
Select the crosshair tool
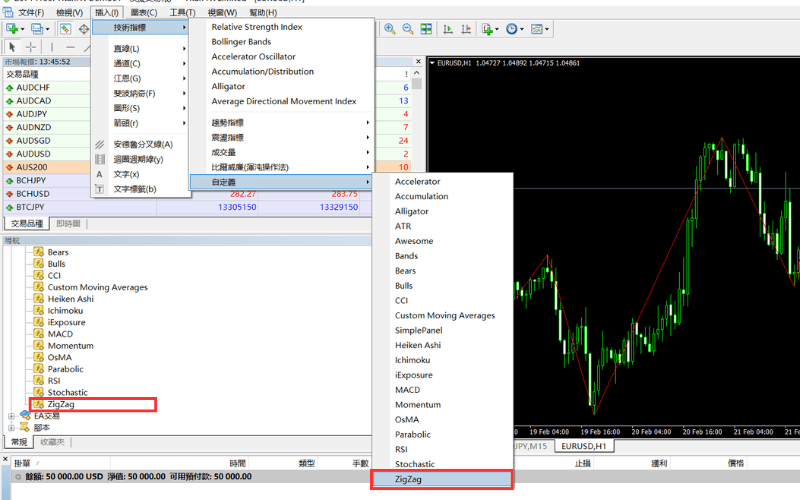31,47
